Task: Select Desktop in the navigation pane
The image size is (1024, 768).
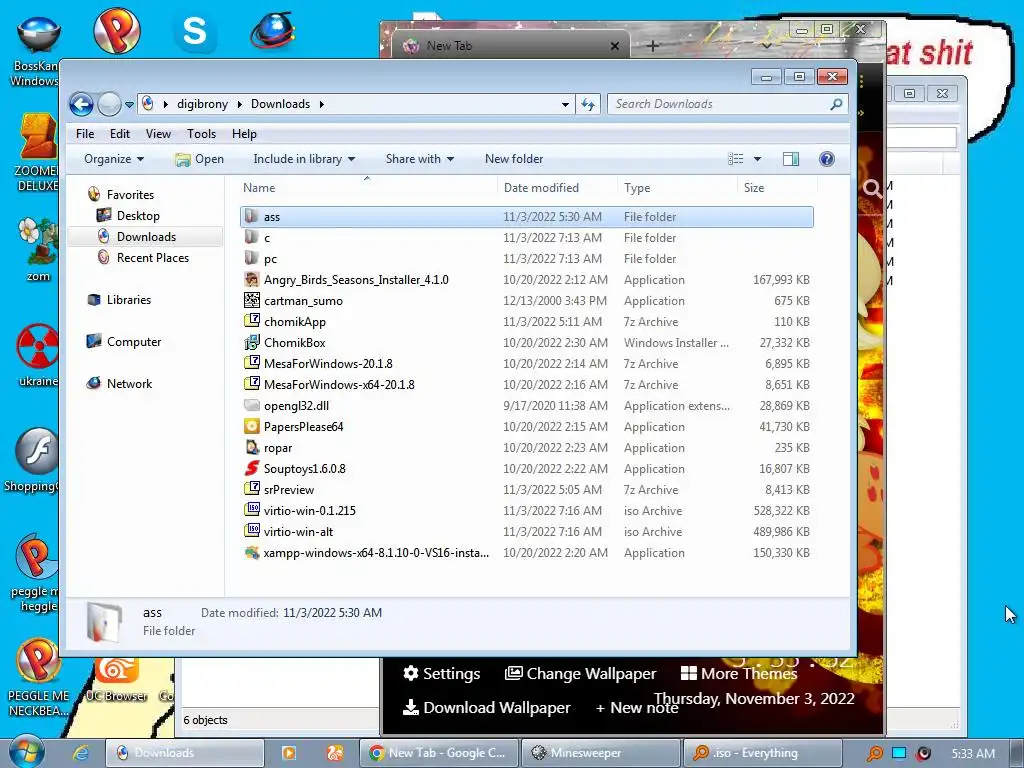Action: tap(138, 216)
